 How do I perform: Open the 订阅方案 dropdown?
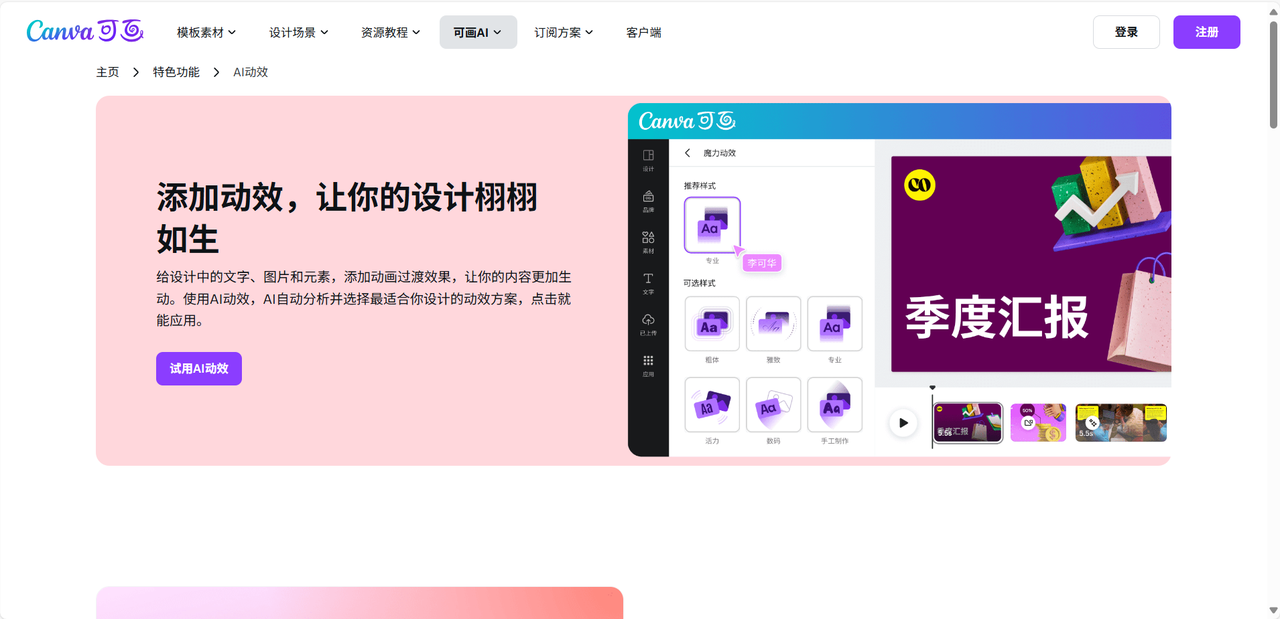(563, 32)
